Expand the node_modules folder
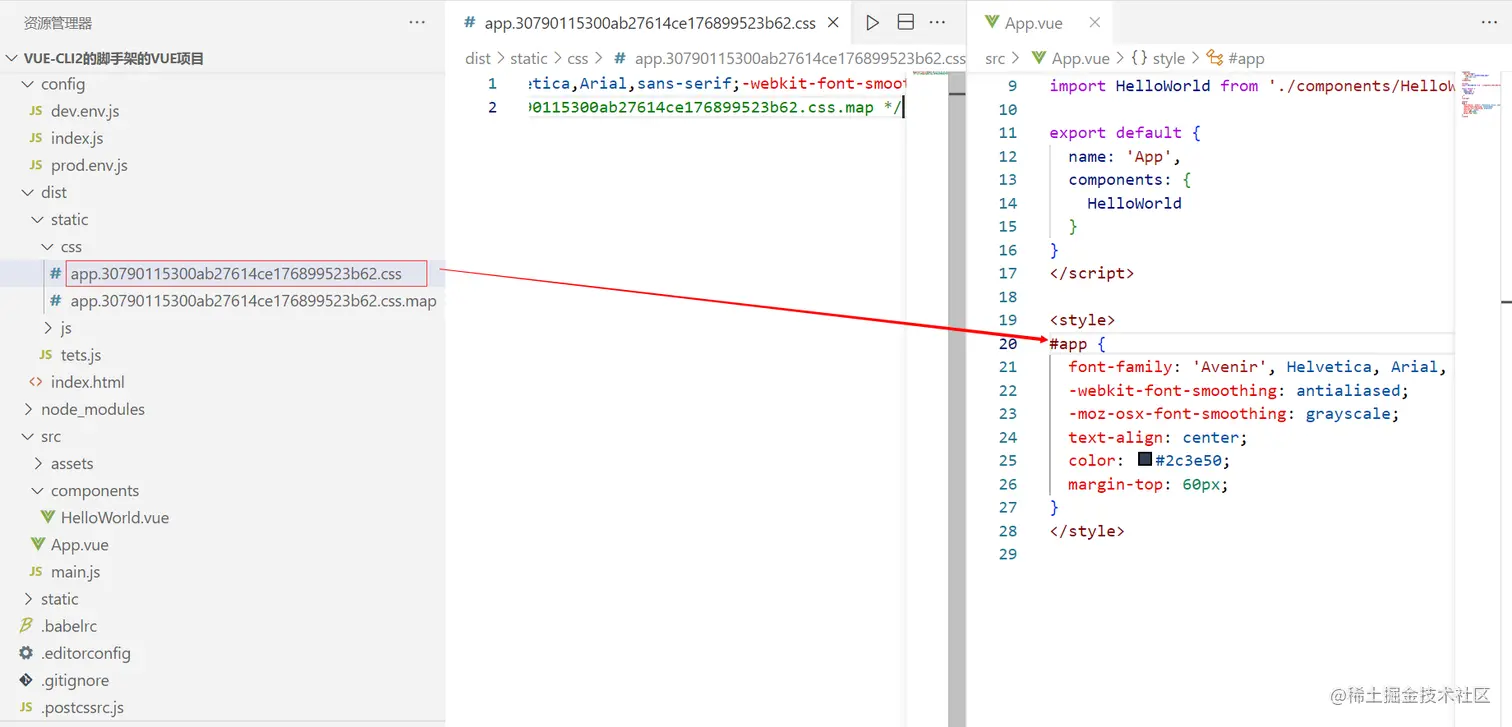The image size is (1512, 727). 28,409
